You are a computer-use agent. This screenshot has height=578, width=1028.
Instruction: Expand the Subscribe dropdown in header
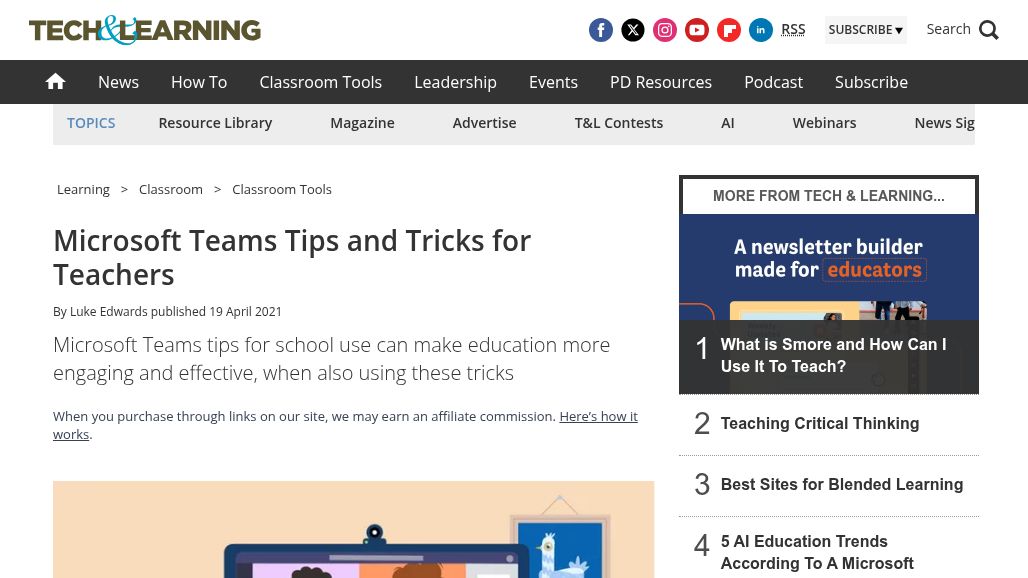[x=865, y=30]
